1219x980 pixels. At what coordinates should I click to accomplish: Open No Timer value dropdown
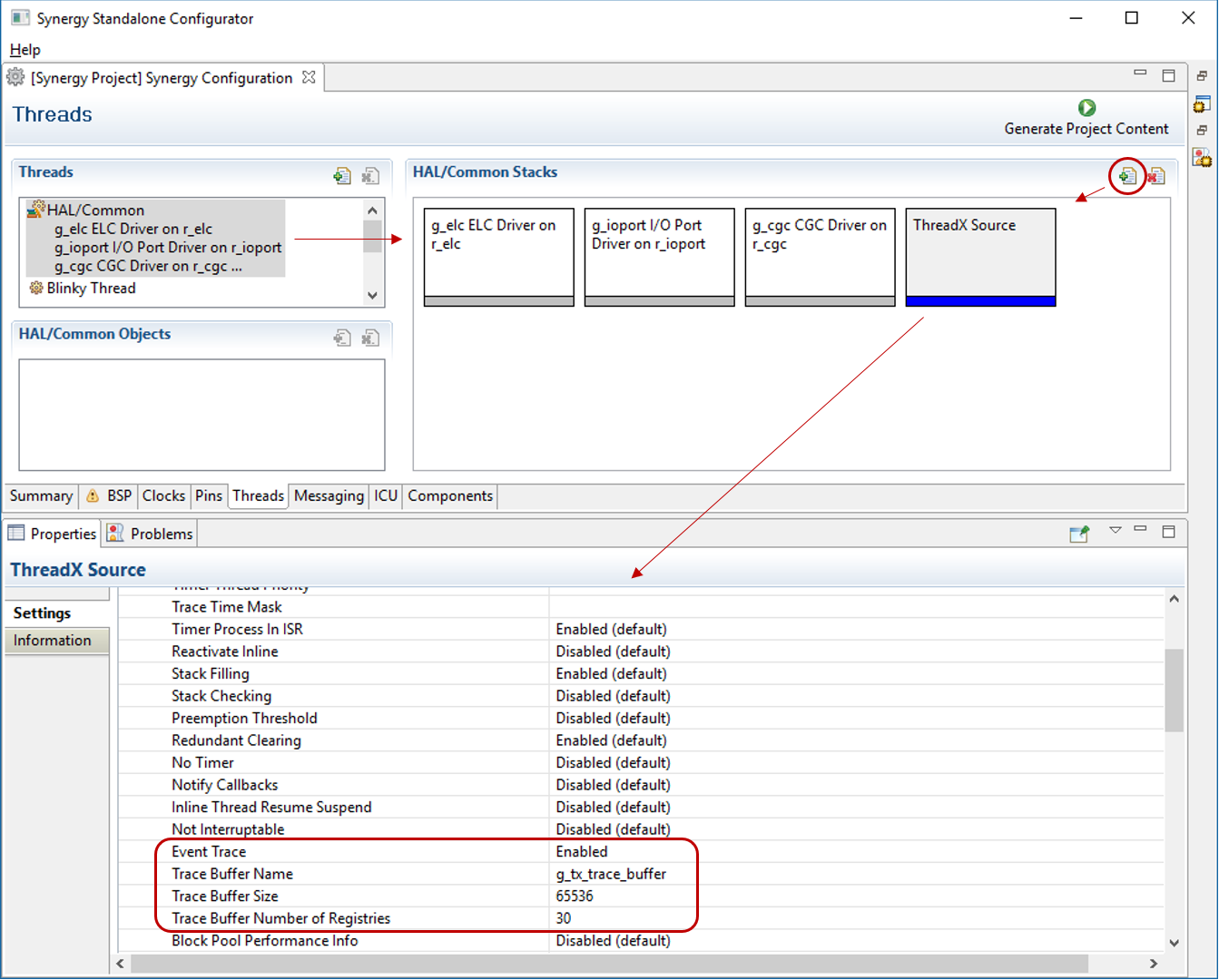pos(856,763)
